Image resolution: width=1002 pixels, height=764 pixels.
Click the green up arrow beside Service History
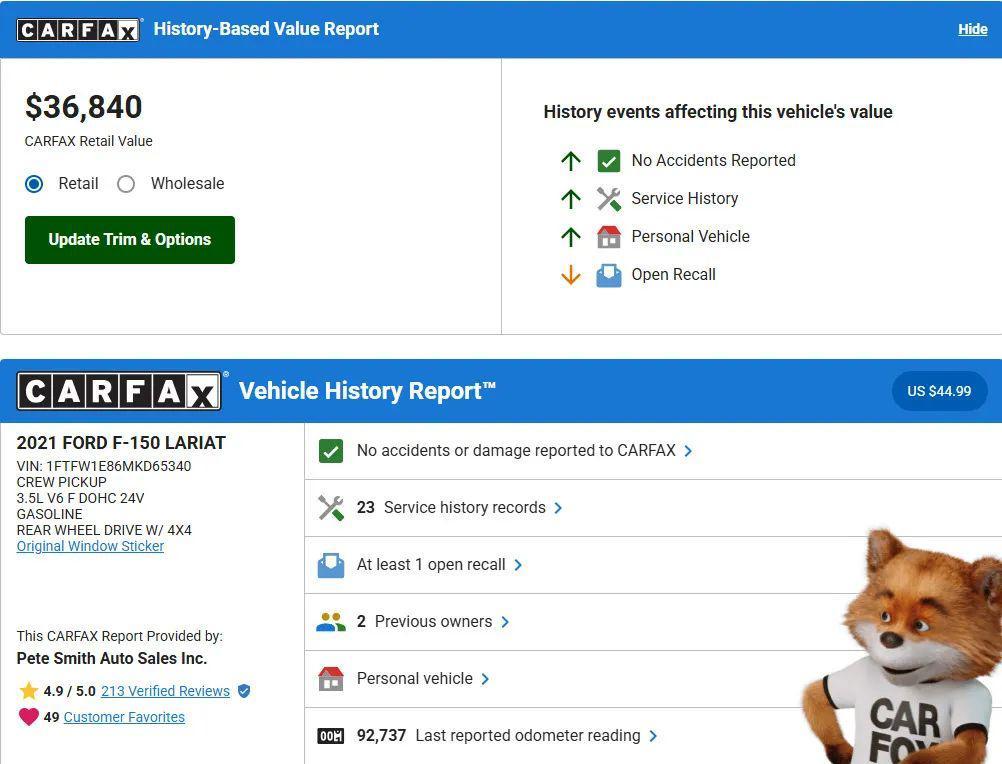(571, 198)
